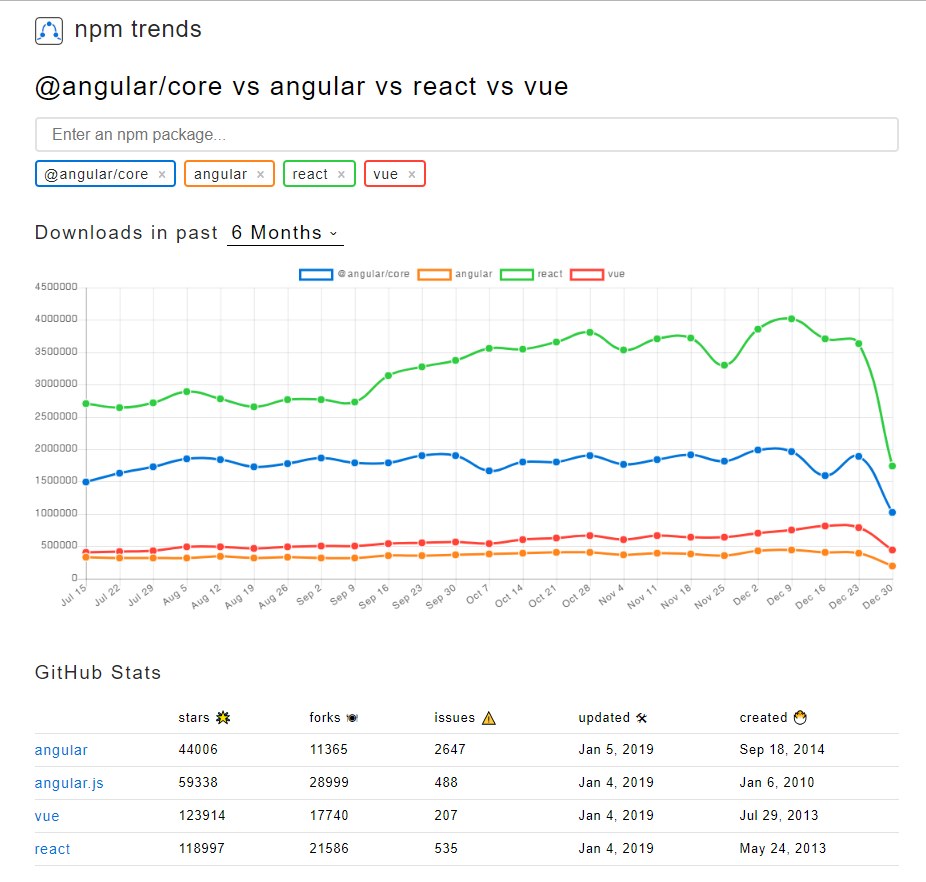This screenshot has width=926, height=882.
Task: Click @angular/core's Jul 15 first data point
Action: [x=86, y=482]
